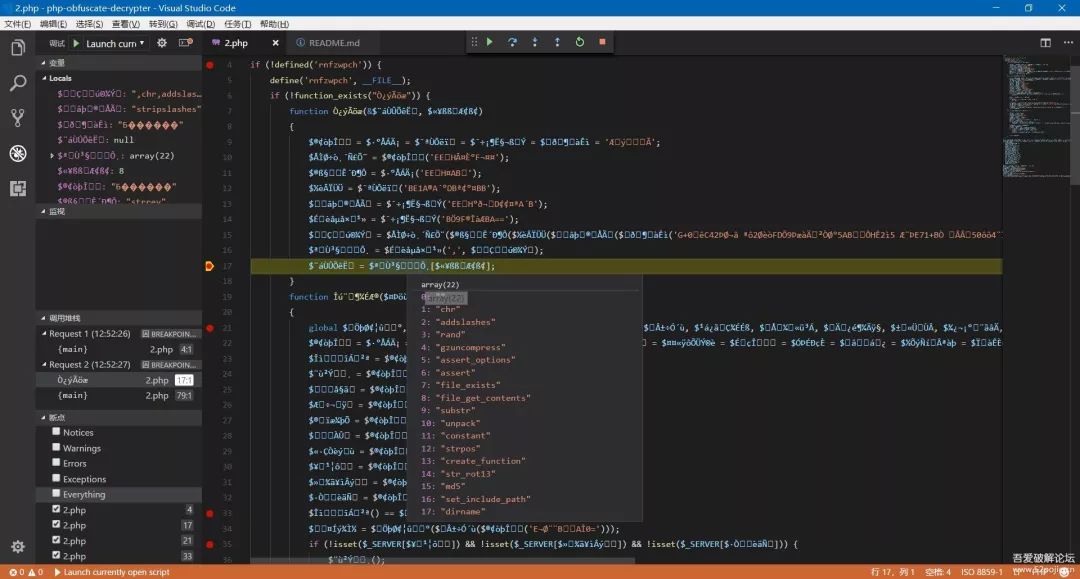The height and width of the screenshot is (579, 1080).
Task: Click the Explorer icon in activity bar
Action: point(16,47)
